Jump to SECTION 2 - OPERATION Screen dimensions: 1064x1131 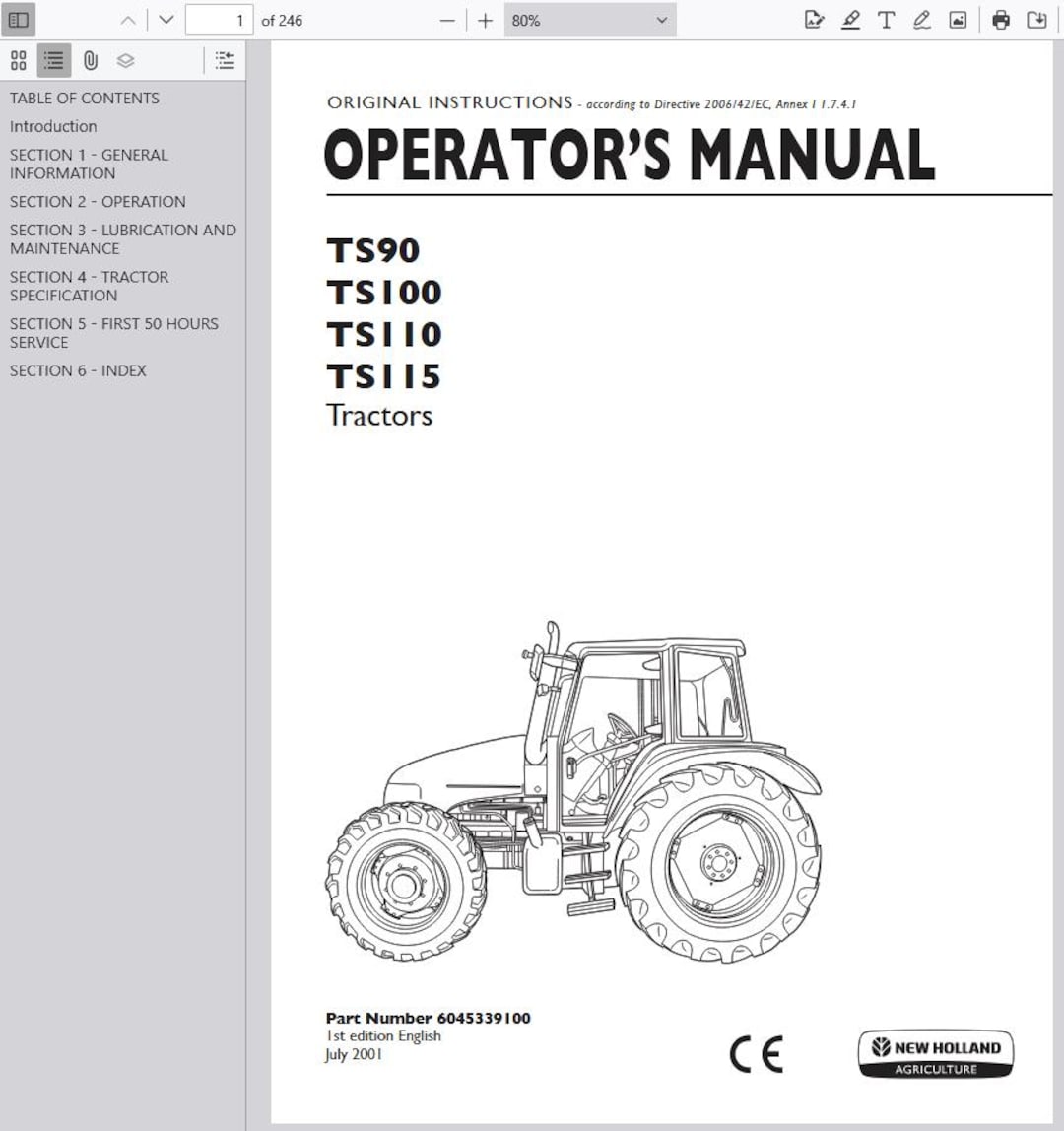98,202
